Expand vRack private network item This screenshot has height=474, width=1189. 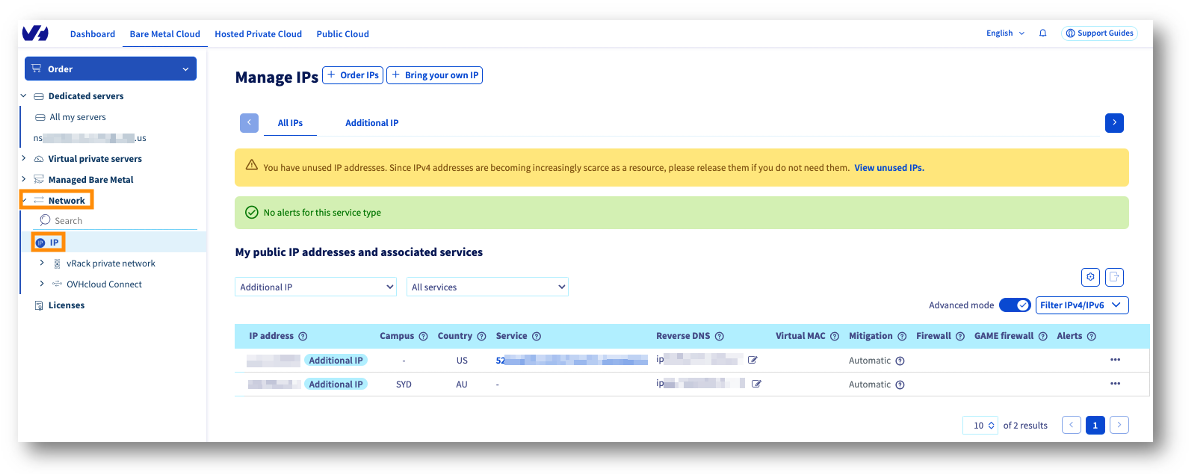click(x=42, y=263)
